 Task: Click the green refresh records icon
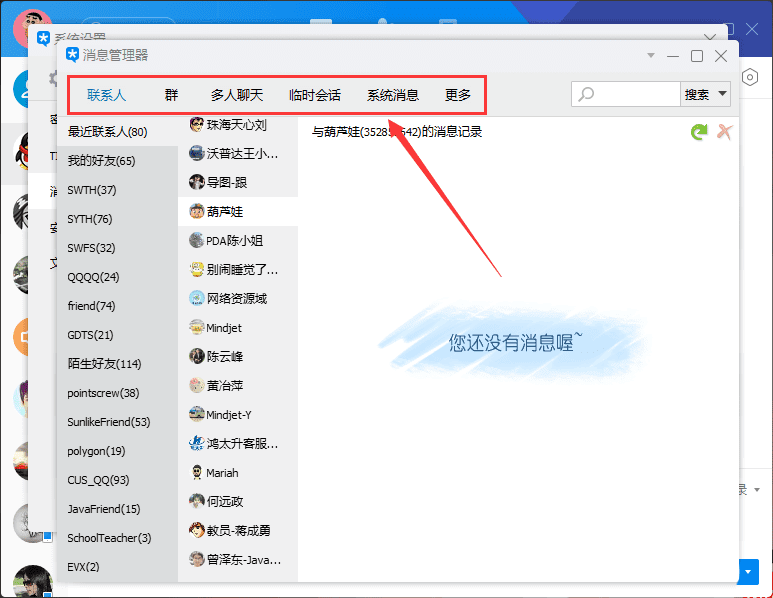699,132
